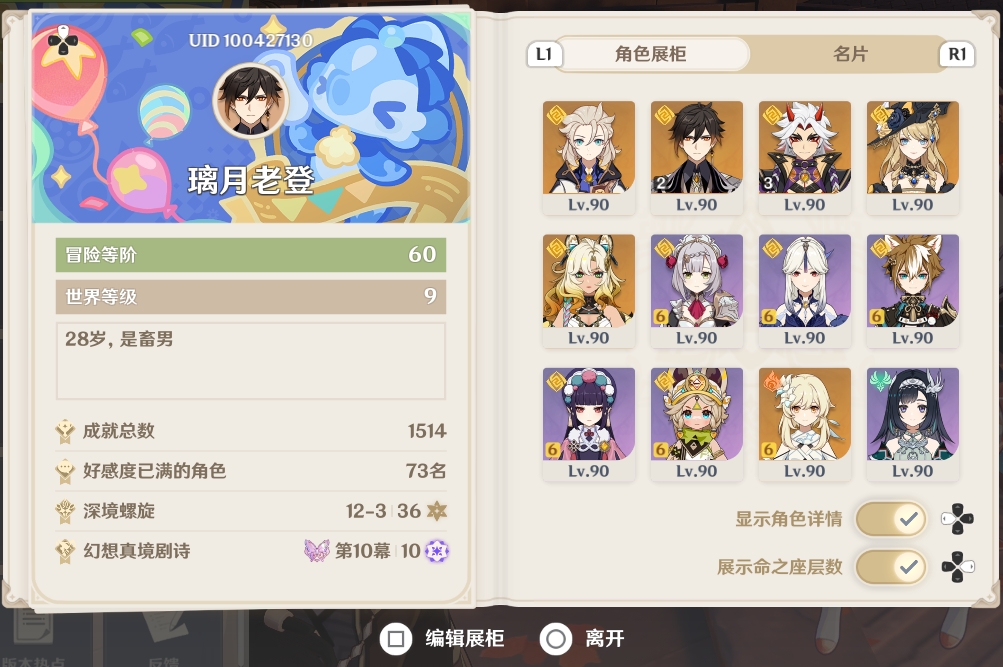This screenshot has height=667, width=1003.
Task: Click the 编辑展柜 text button
Action: click(465, 638)
